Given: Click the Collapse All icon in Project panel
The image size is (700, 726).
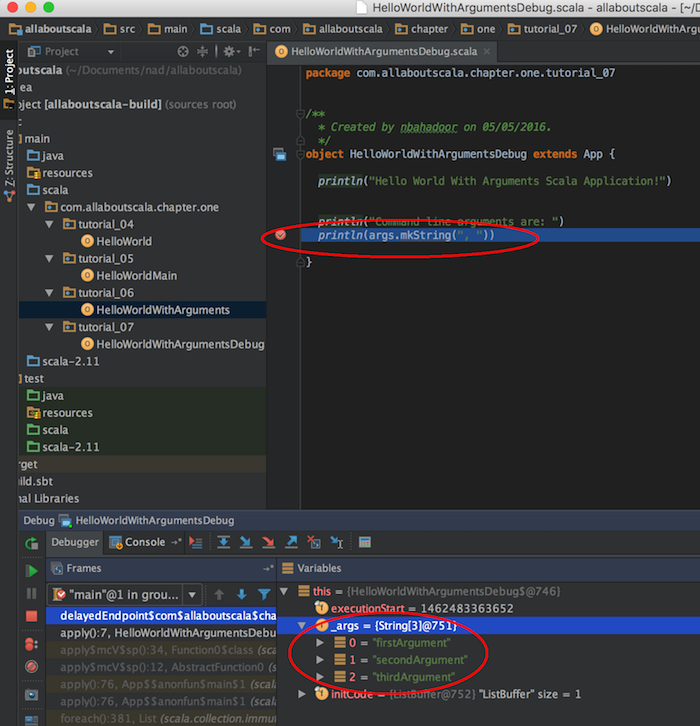Looking at the screenshot, I should 202,51.
